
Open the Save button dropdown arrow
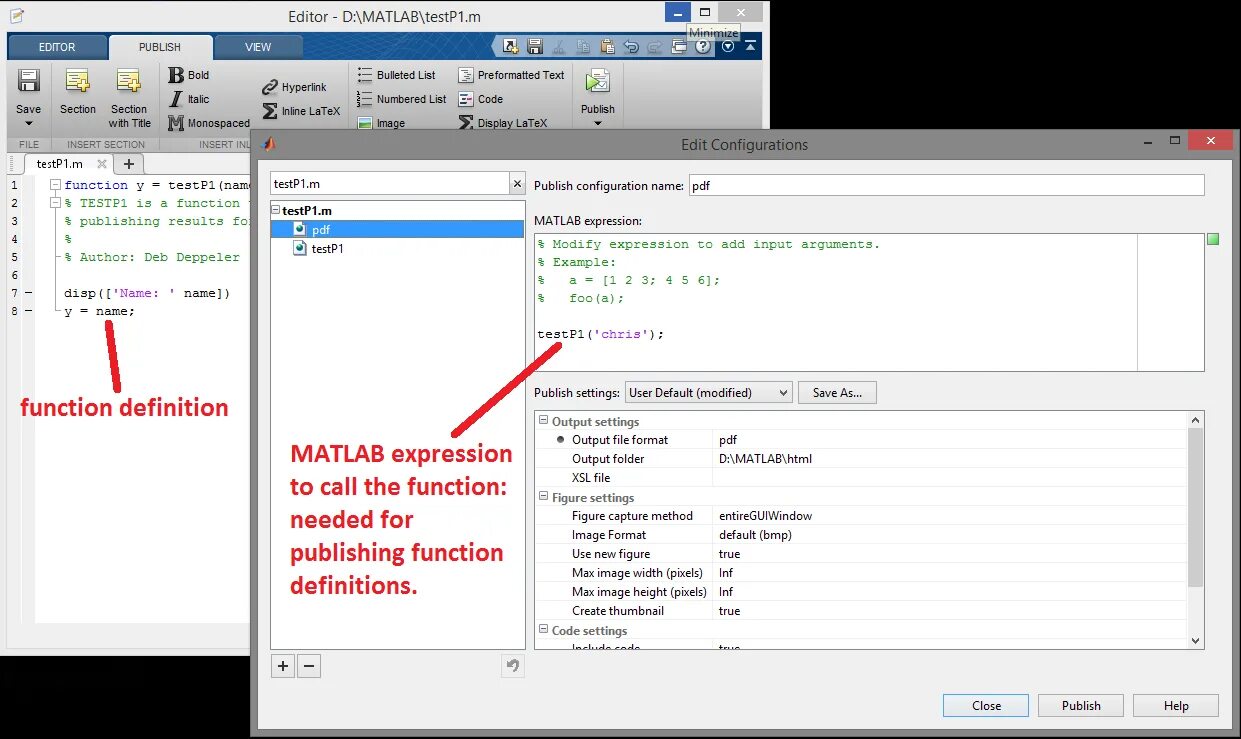click(x=28, y=124)
